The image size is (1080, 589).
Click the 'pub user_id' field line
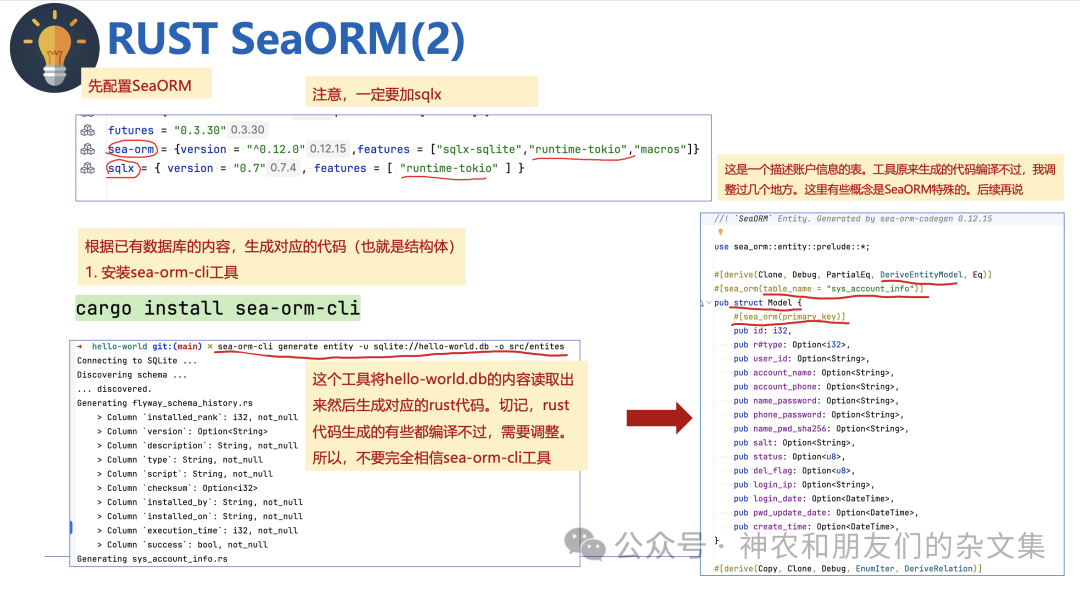tap(802, 358)
